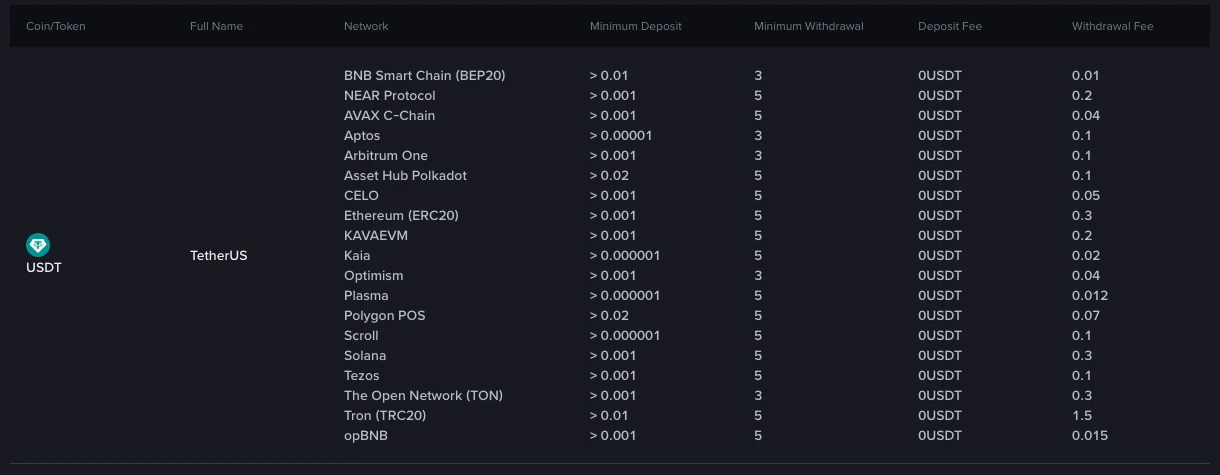Screen dimensions: 1220x475
Task: Click the Coin/Token column header
Action: (56, 26)
